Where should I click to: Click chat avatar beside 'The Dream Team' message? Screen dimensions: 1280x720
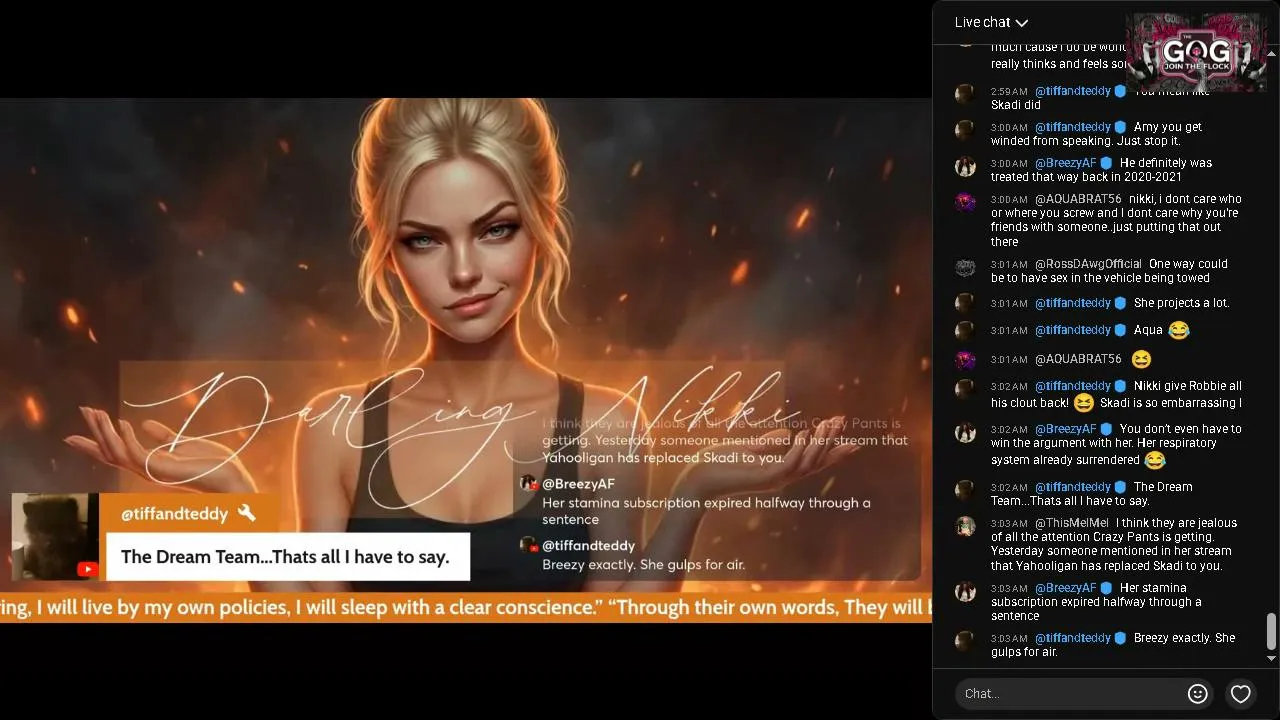pos(965,490)
